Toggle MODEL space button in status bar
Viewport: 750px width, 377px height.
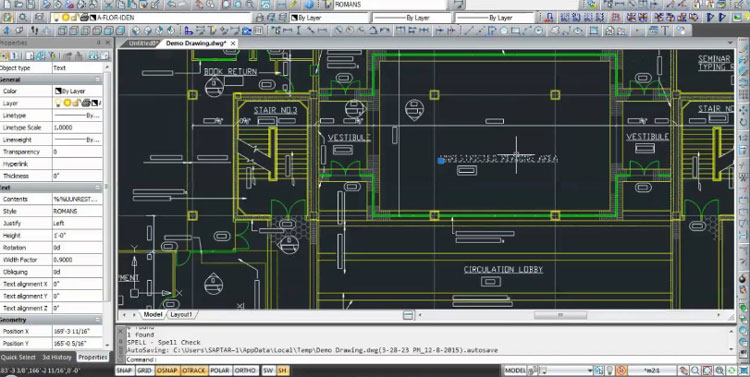(515, 370)
